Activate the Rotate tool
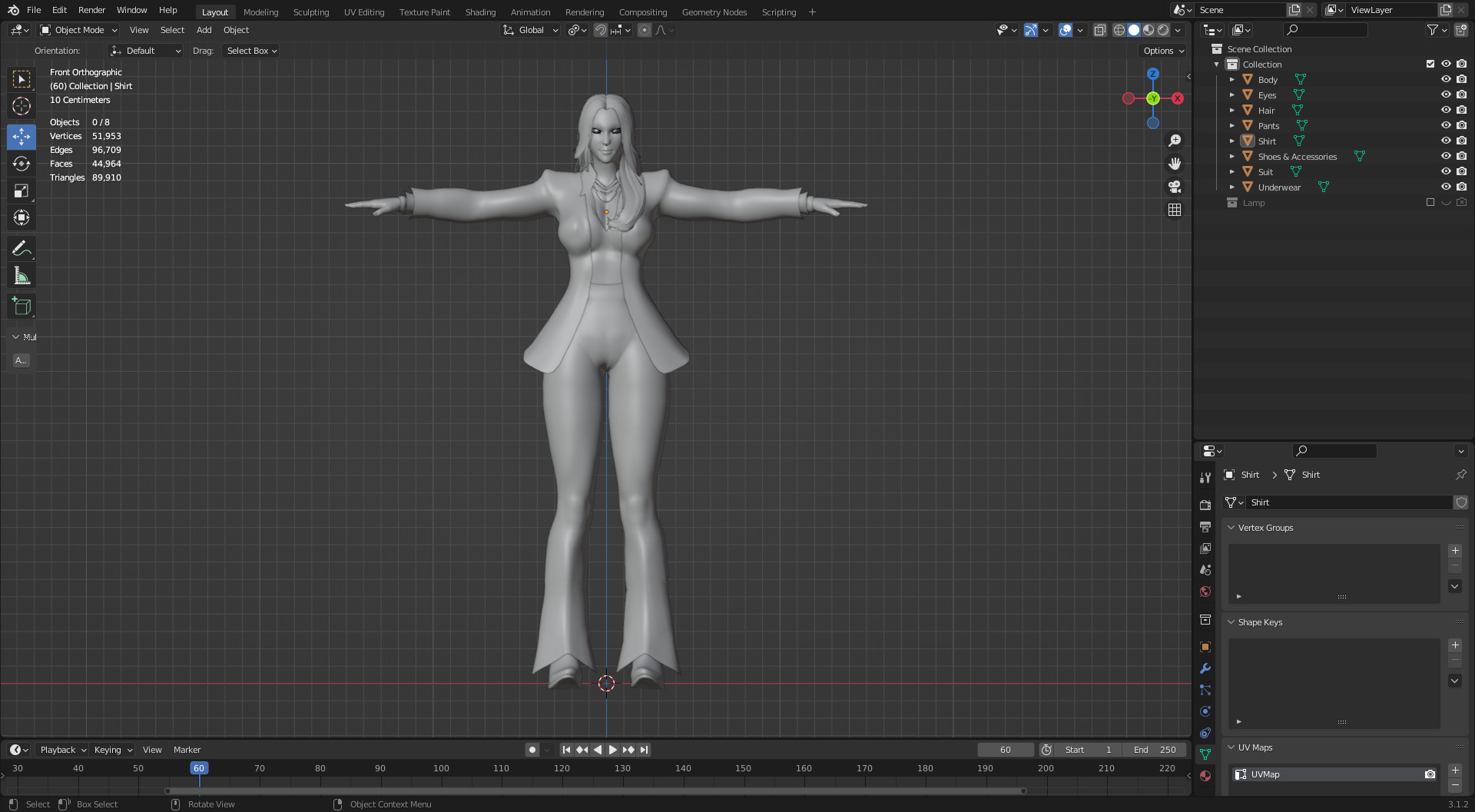 point(22,164)
